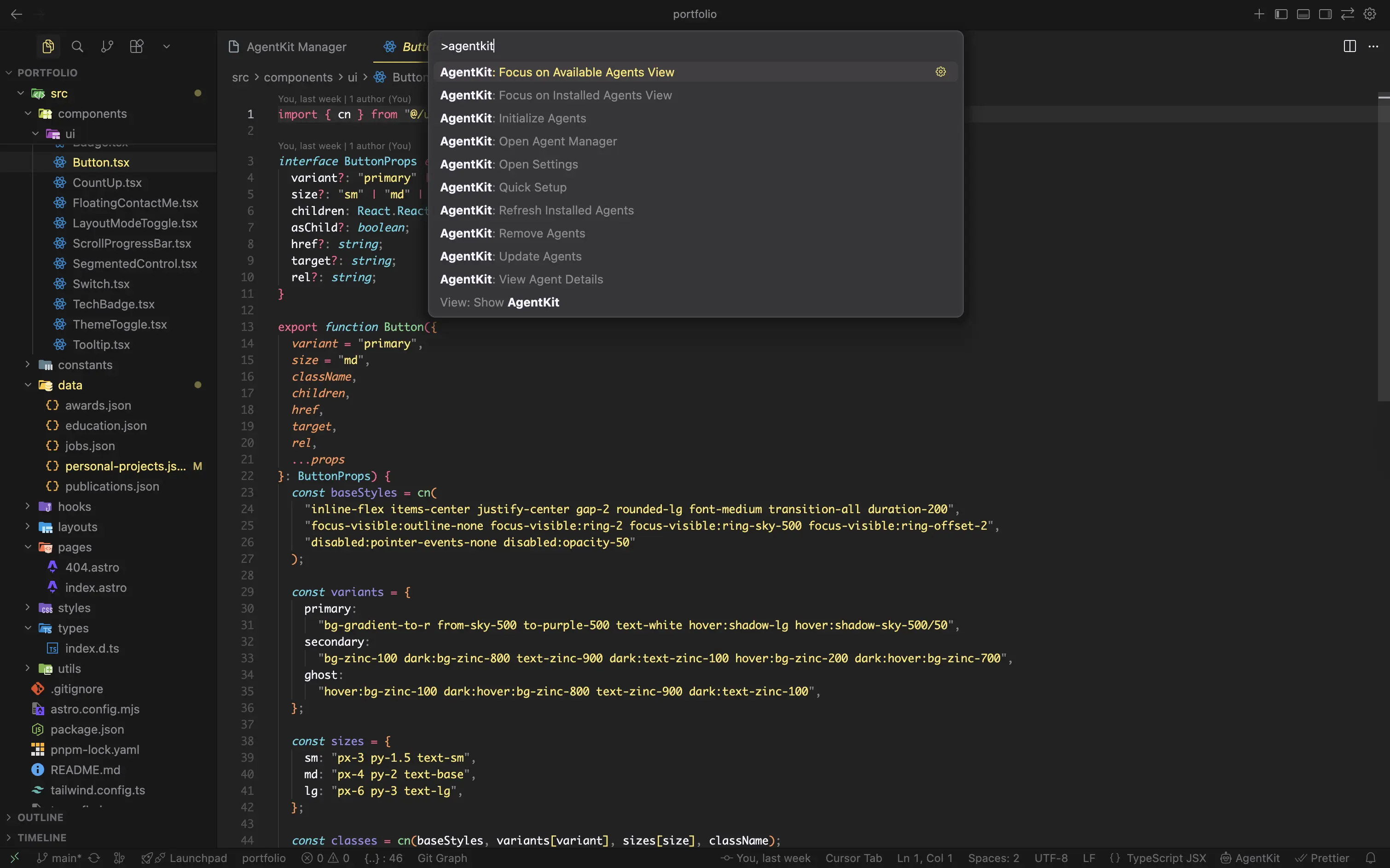Split the editor right

(1350, 46)
